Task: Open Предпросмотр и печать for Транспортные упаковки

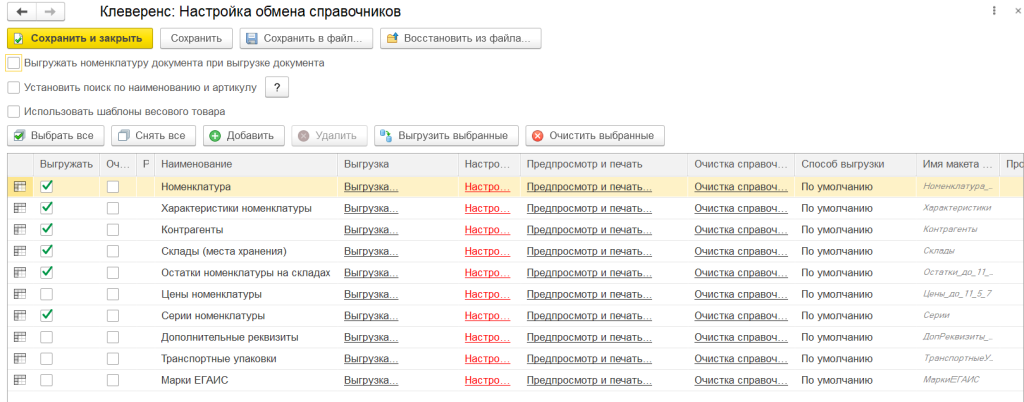Action: pyautogui.click(x=589, y=359)
